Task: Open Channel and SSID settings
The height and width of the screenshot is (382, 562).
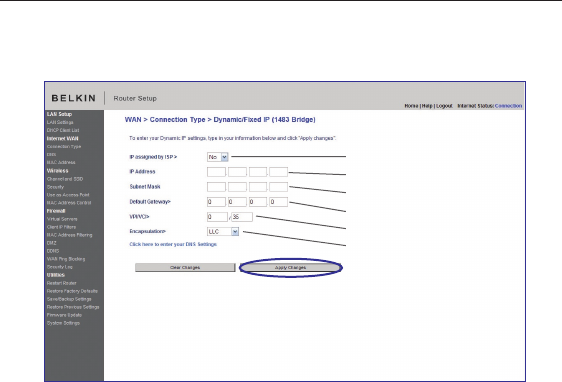Action: 65,179
